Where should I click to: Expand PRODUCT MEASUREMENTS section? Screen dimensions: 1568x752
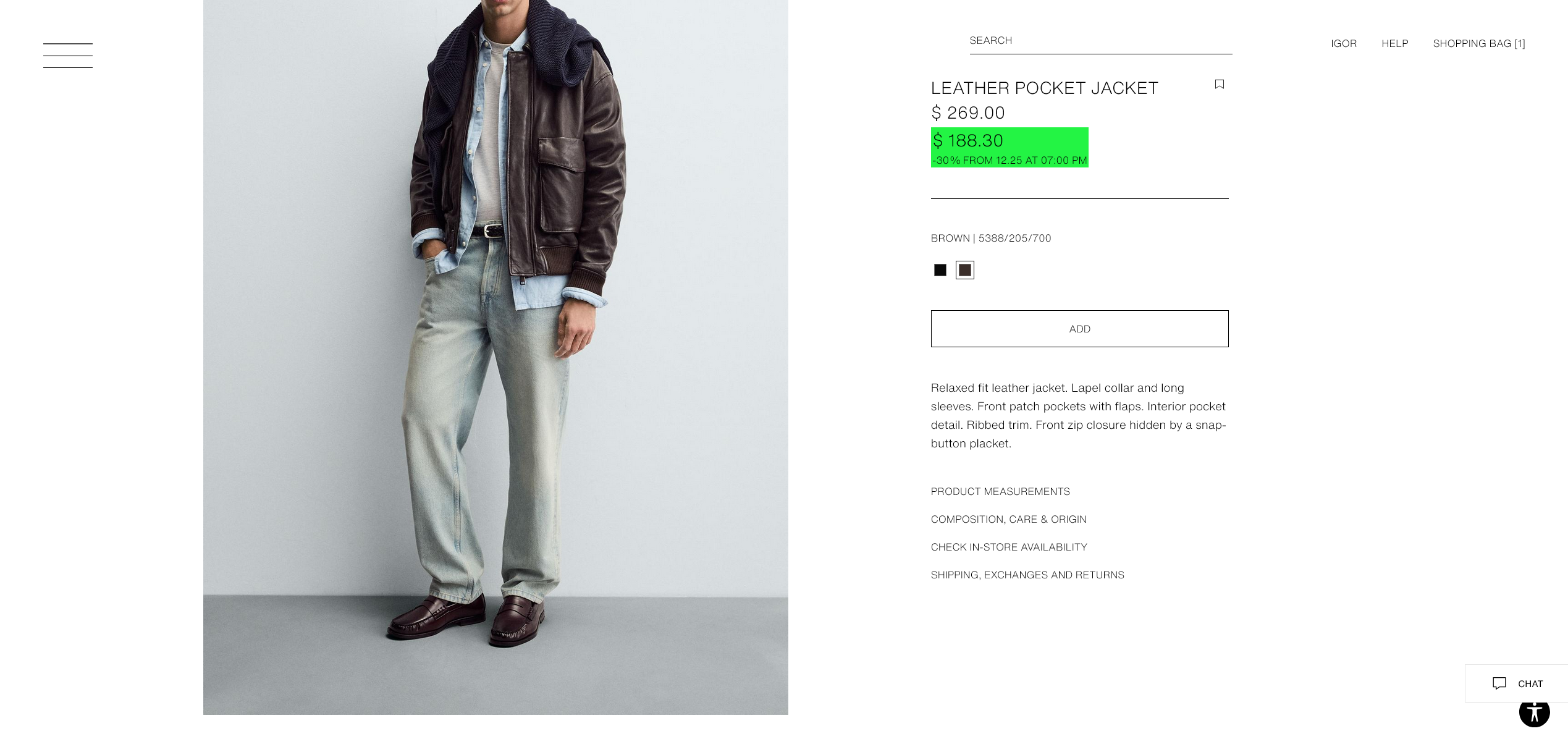click(x=1000, y=491)
